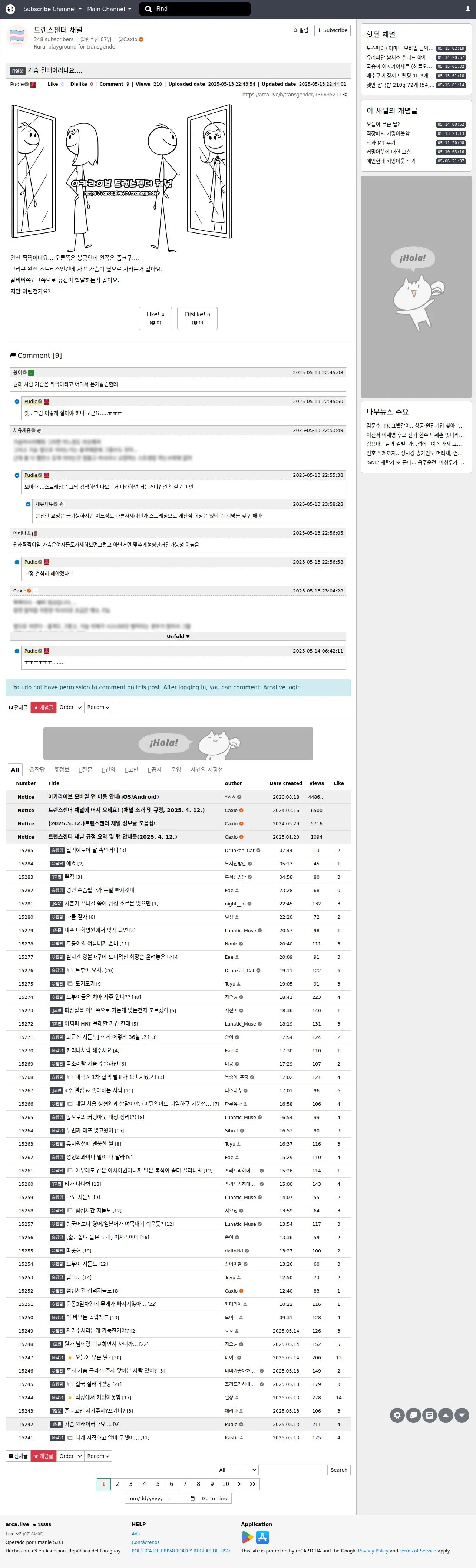Click the Hola cat banner above the post list
476x1568 pixels.
pyautogui.click(x=178, y=743)
